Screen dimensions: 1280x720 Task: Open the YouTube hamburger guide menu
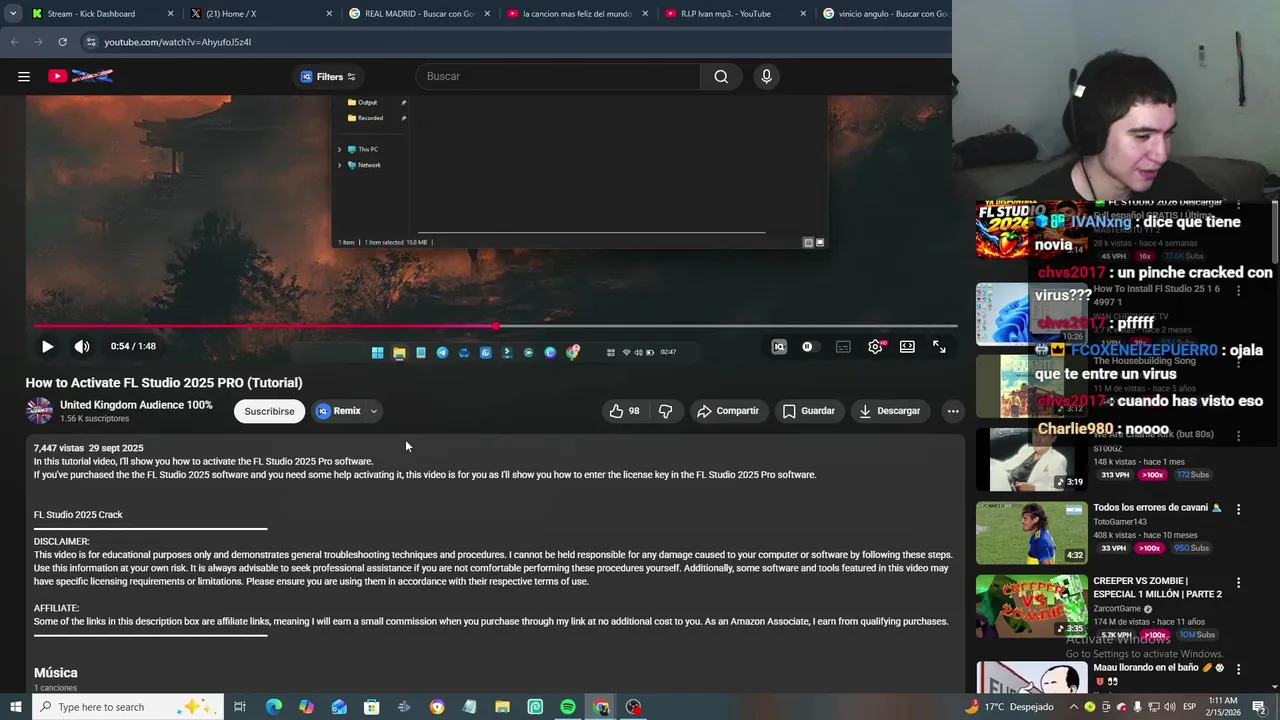point(24,76)
